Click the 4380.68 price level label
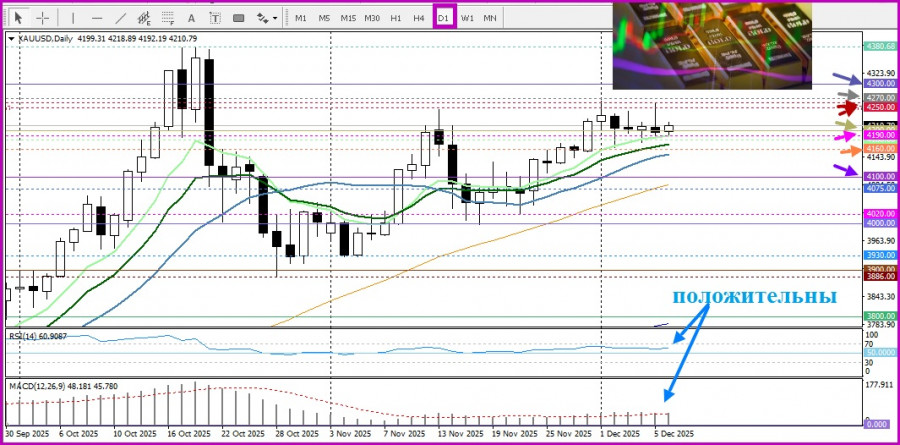900x445 pixels. click(880, 46)
